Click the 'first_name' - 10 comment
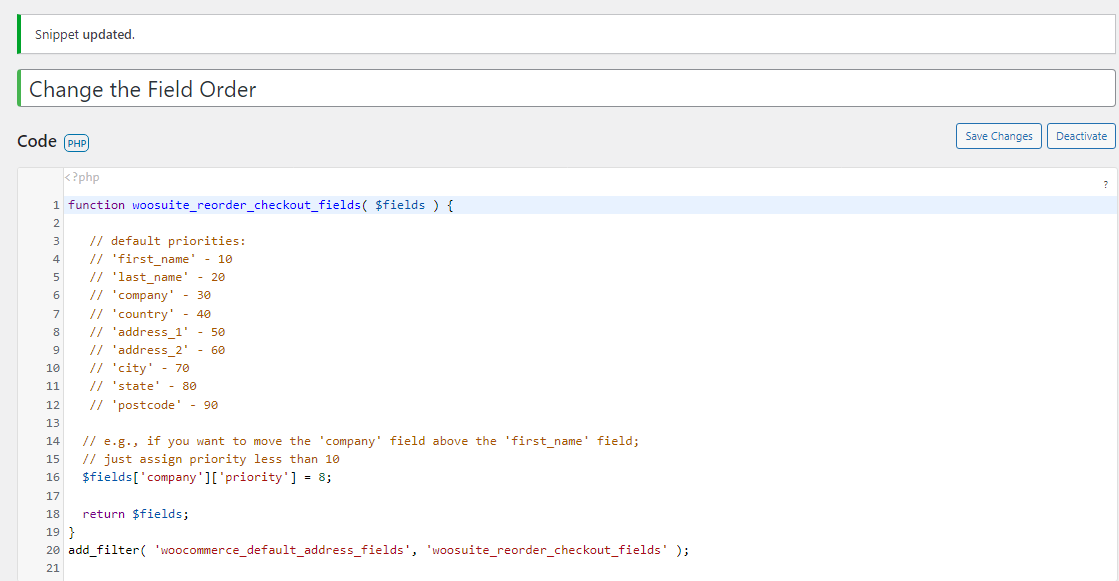Viewport: 1119px width, 581px height. tap(161, 259)
